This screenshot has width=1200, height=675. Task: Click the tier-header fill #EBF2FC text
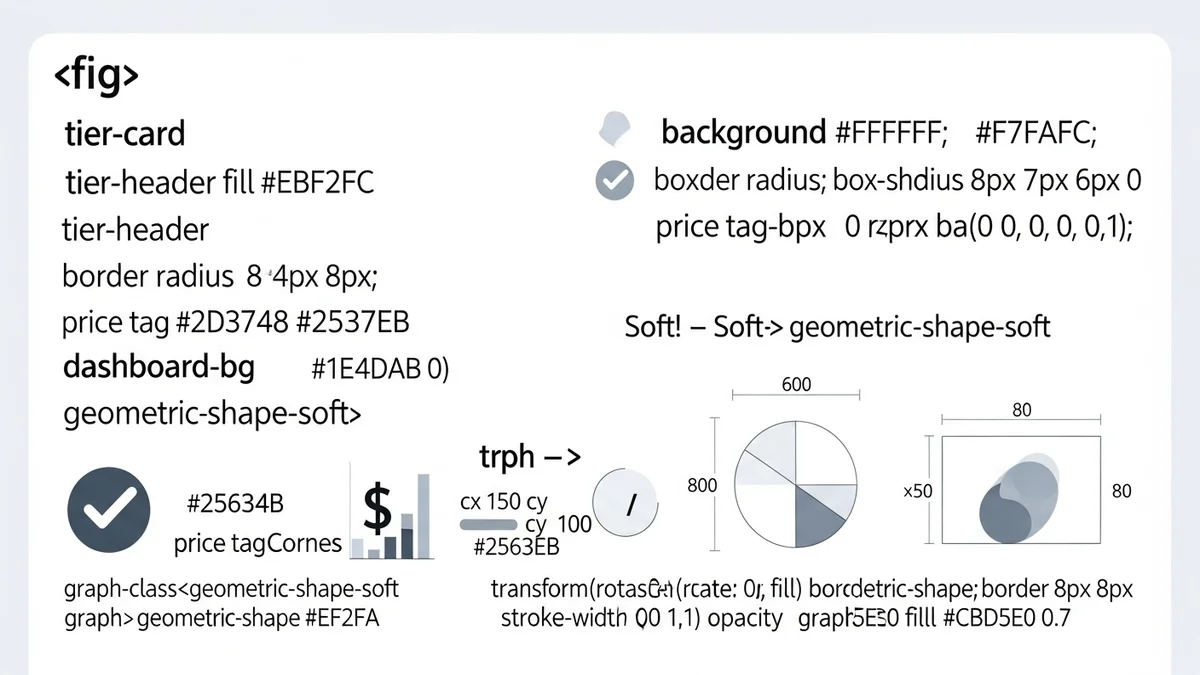click(220, 183)
